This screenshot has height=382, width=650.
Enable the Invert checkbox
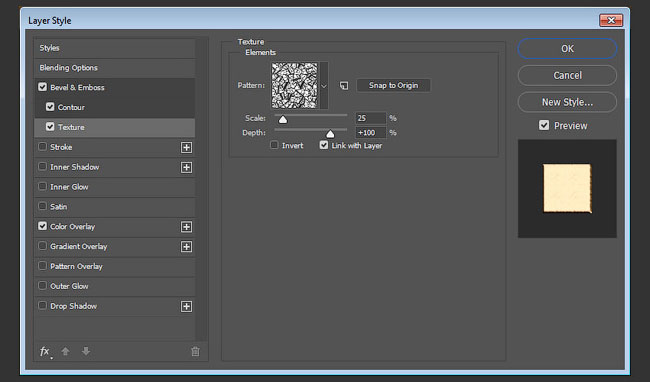tap(274, 145)
